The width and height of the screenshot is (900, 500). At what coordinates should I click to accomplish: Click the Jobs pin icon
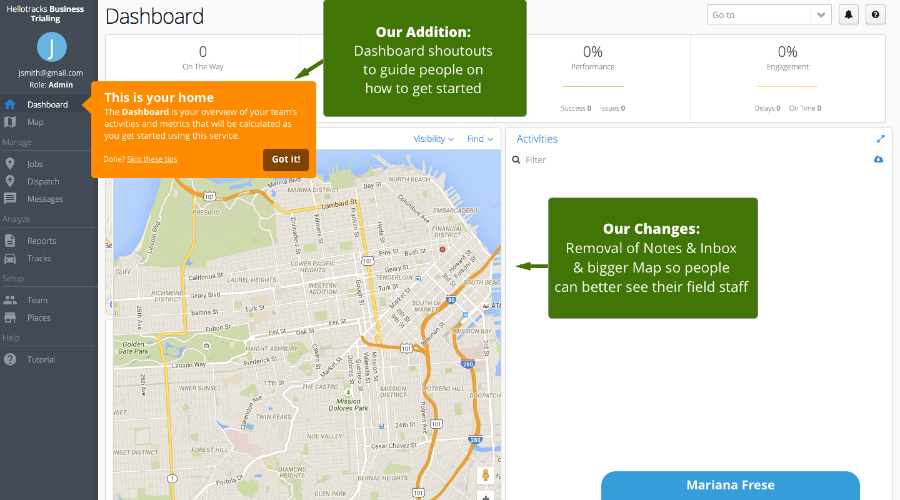(x=10, y=164)
